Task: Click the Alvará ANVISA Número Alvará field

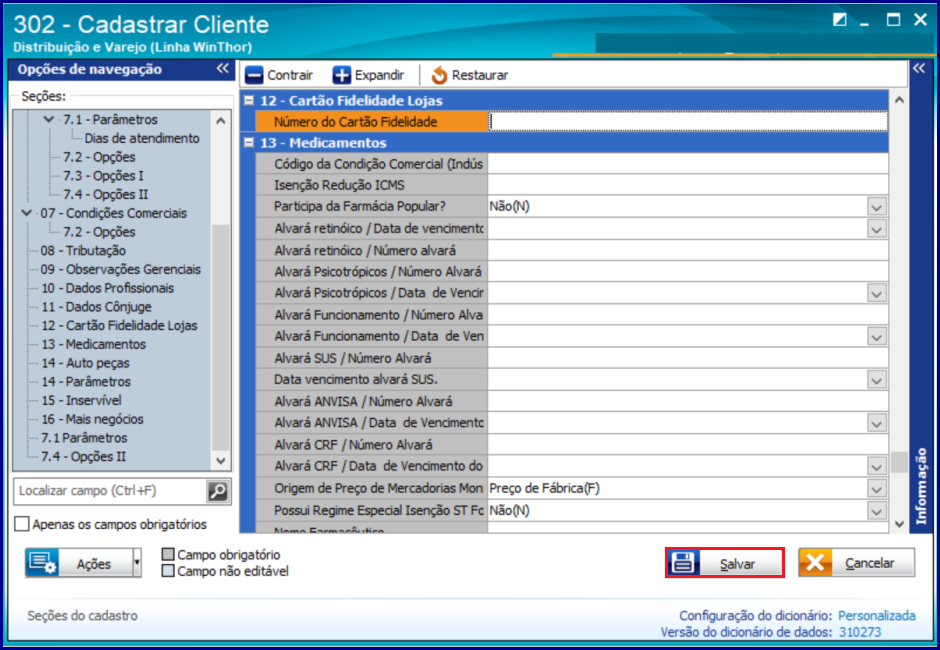Action: click(688, 402)
